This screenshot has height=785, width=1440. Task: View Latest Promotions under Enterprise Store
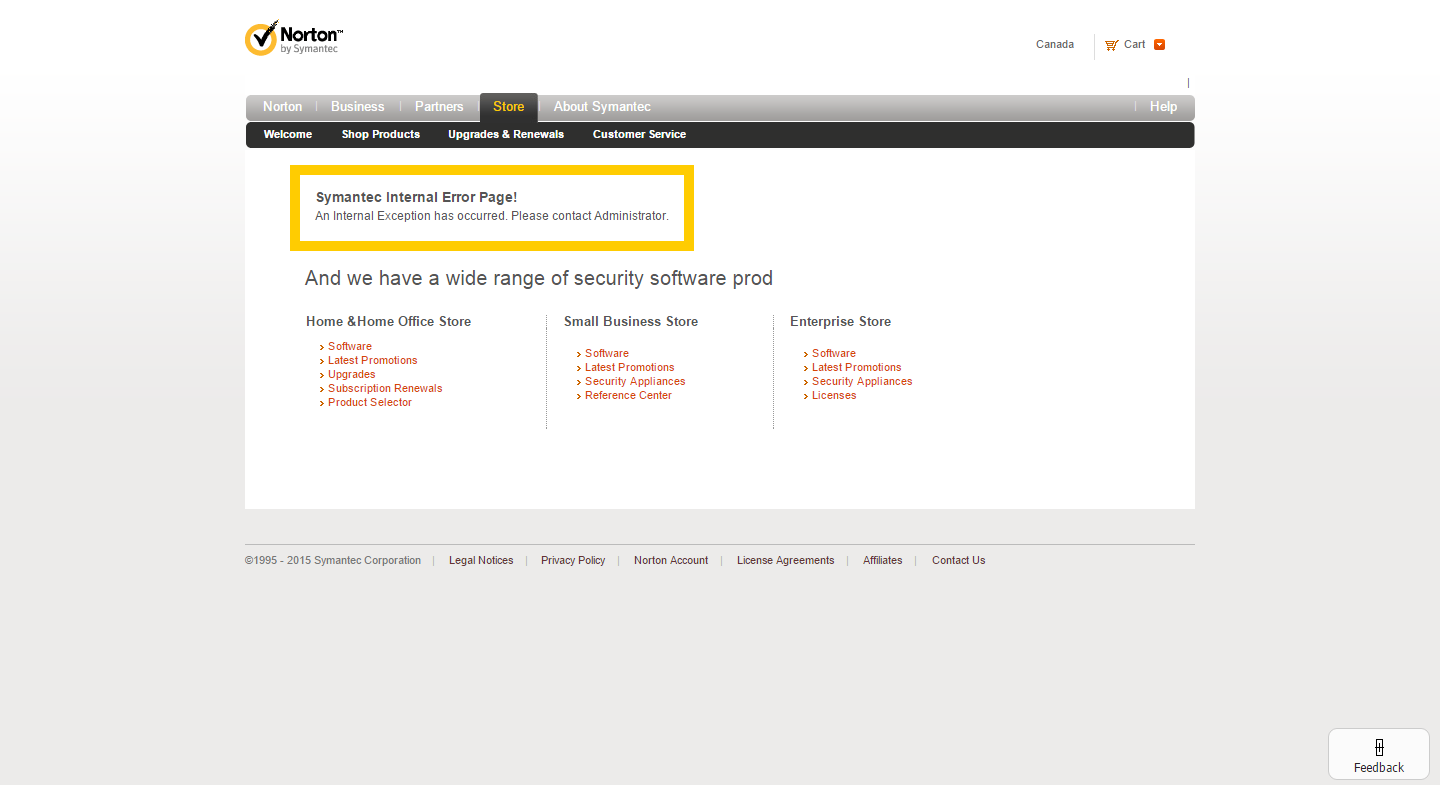[857, 367]
